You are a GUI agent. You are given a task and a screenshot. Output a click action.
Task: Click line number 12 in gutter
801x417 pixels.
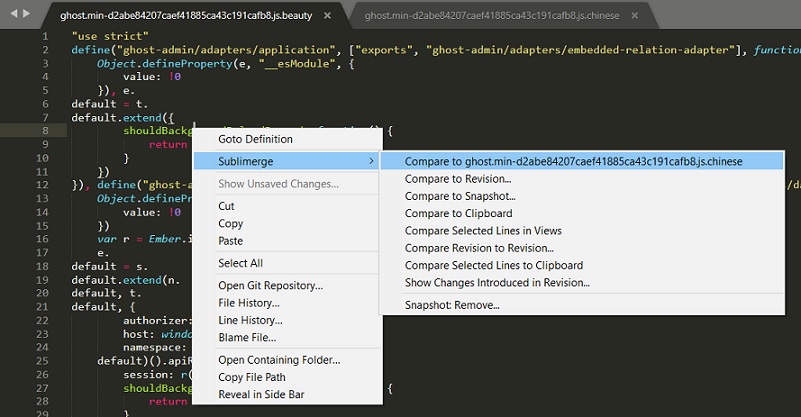(43, 185)
